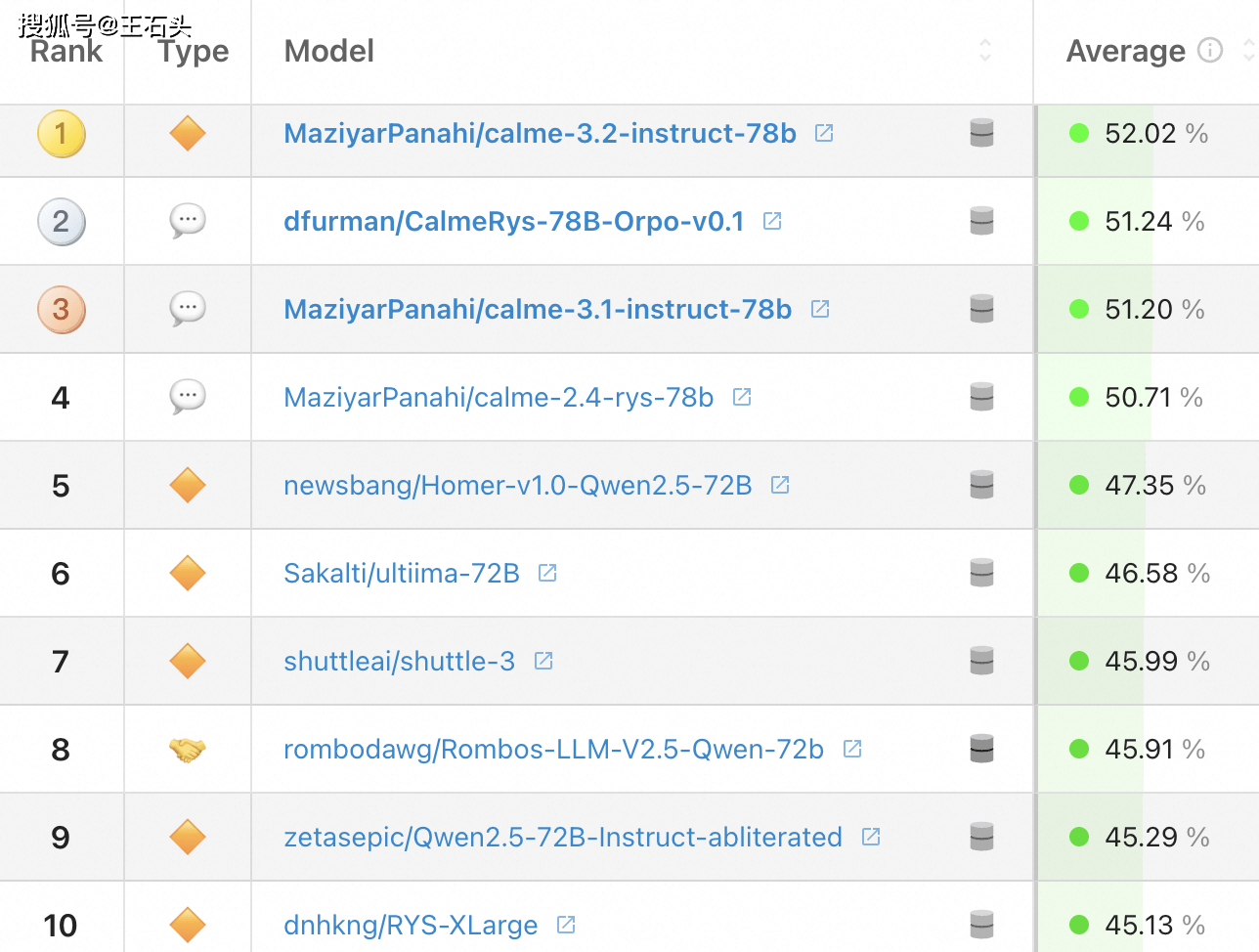Click database icon in calme-2.4-rys-78b row
The width and height of the screenshot is (1259, 952).
(x=981, y=397)
